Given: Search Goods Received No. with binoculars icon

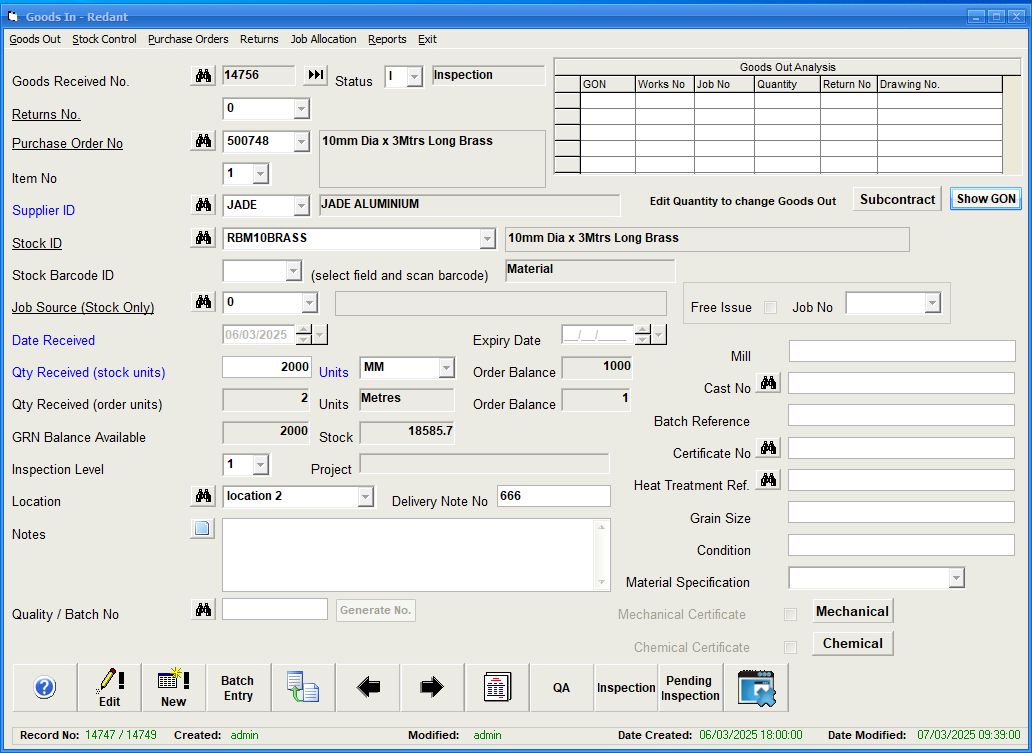Looking at the screenshot, I should click(x=203, y=76).
